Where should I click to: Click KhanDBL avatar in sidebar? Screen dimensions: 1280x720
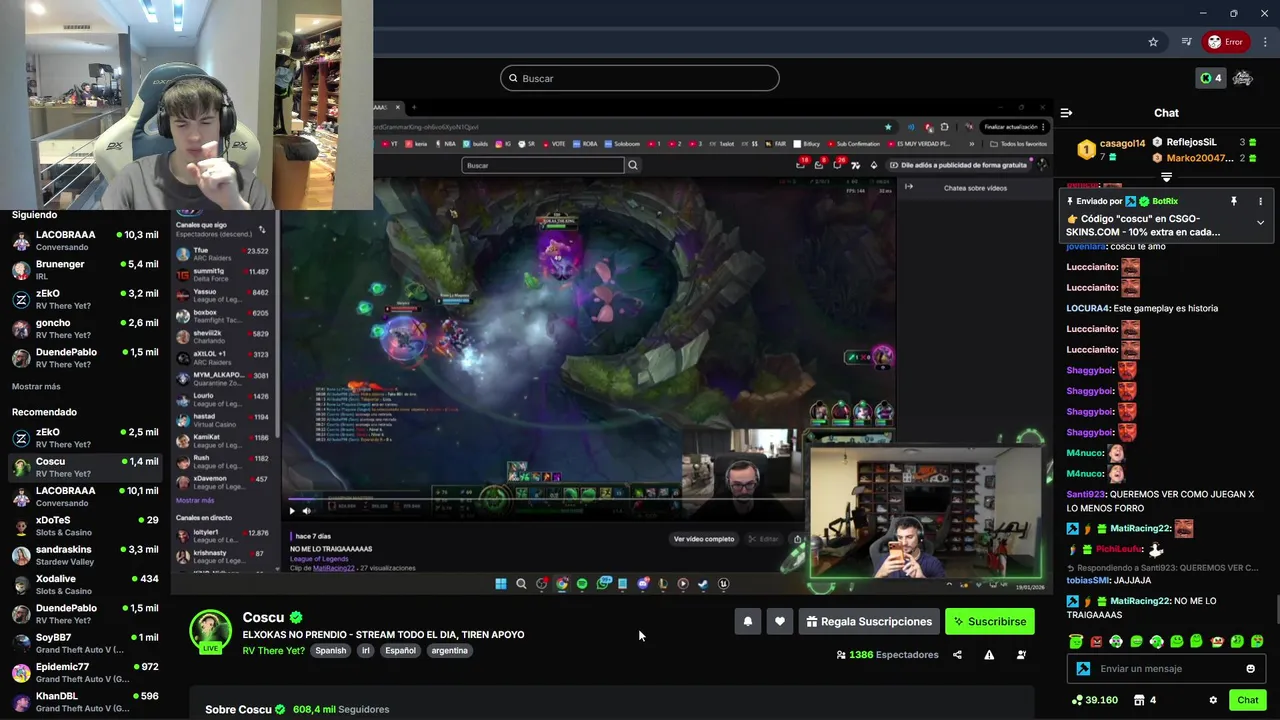(21, 701)
